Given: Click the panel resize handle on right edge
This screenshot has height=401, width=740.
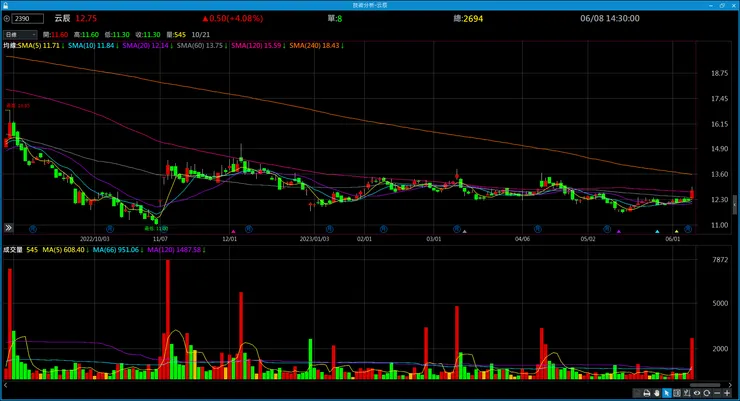Looking at the screenshot, I should (x=734, y=205).
